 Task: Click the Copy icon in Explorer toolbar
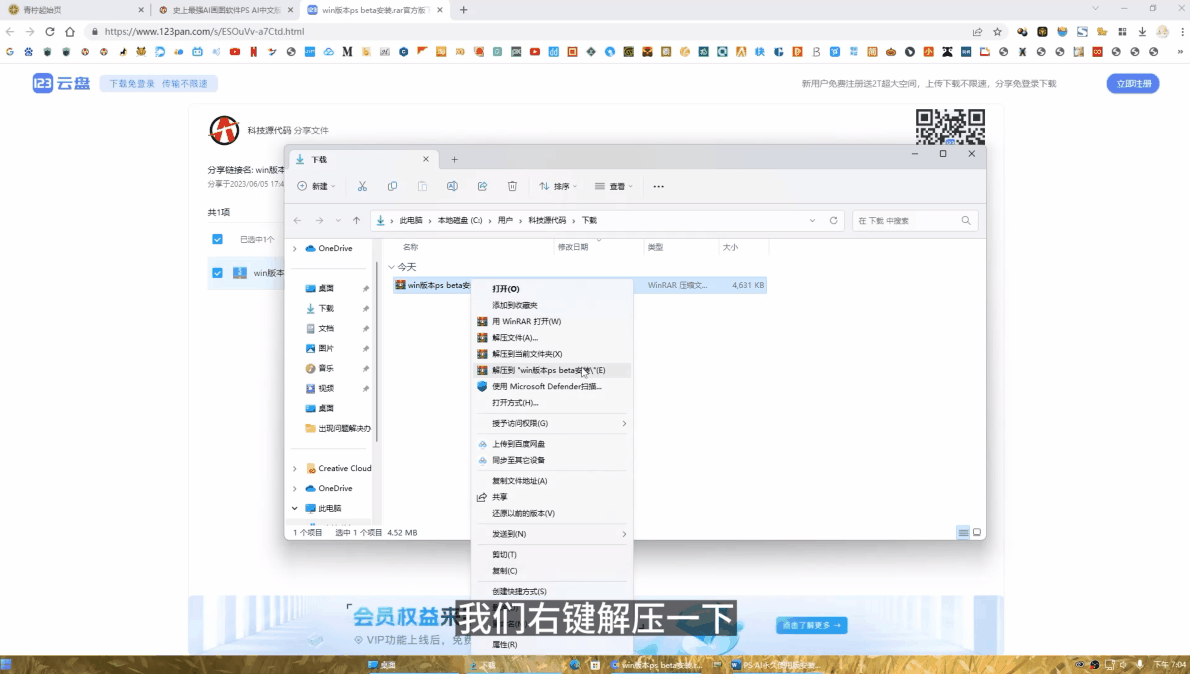coord(392,186)
